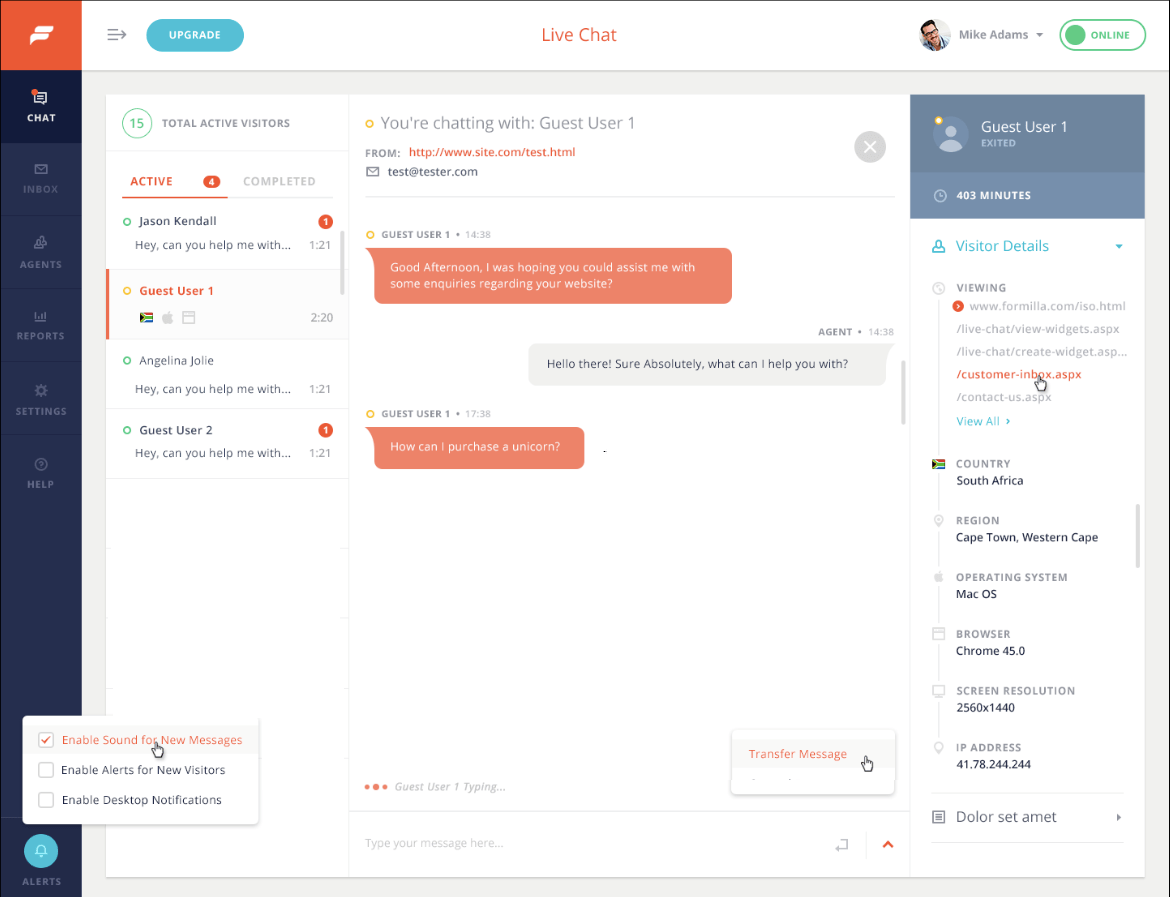The width and height of the screenshot is (1170, 897).
Task: Click the visitor list scrollbar
Action: [342, 263]
